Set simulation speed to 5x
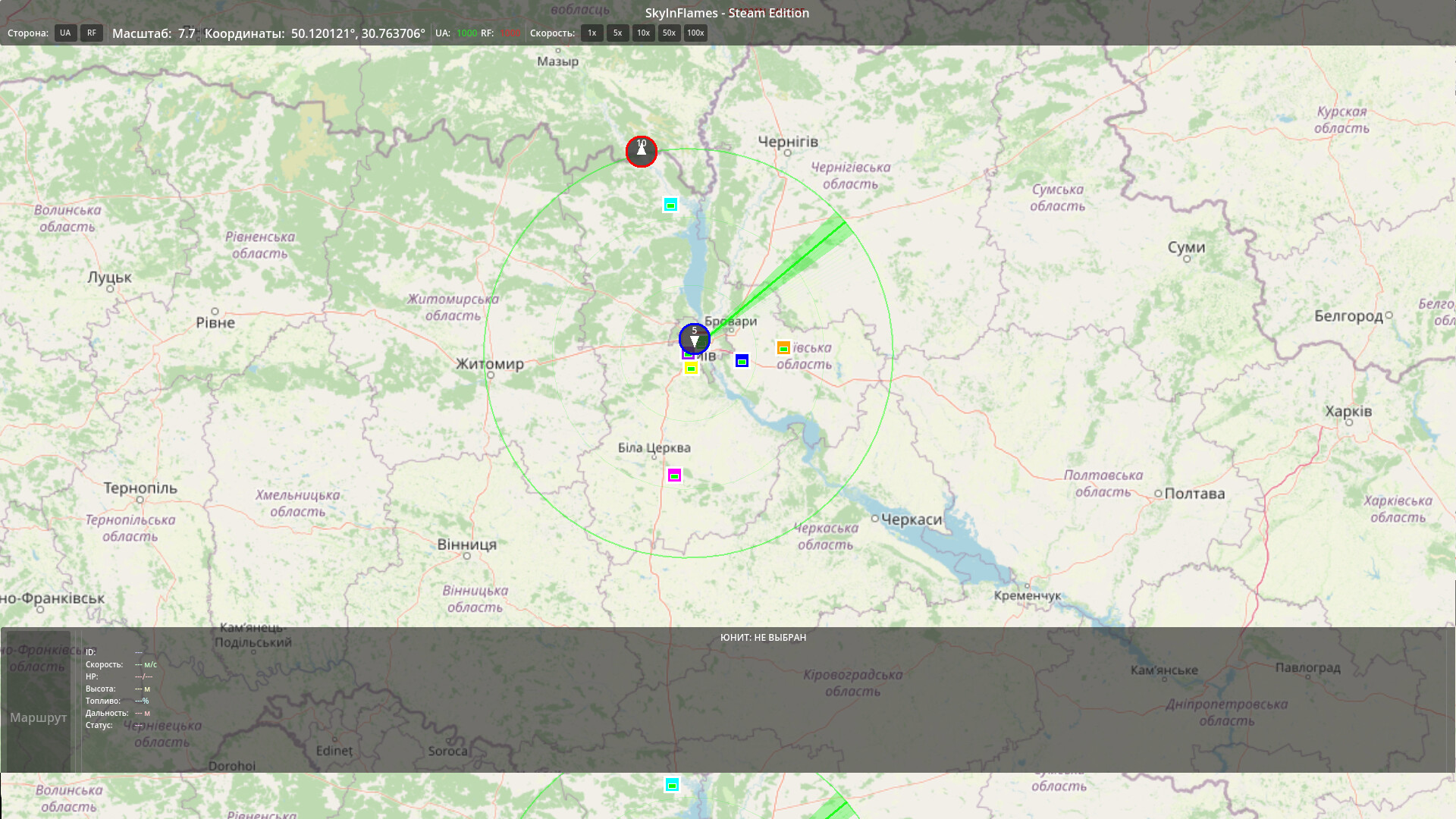1456x819 pixels. tap(617, 33)
